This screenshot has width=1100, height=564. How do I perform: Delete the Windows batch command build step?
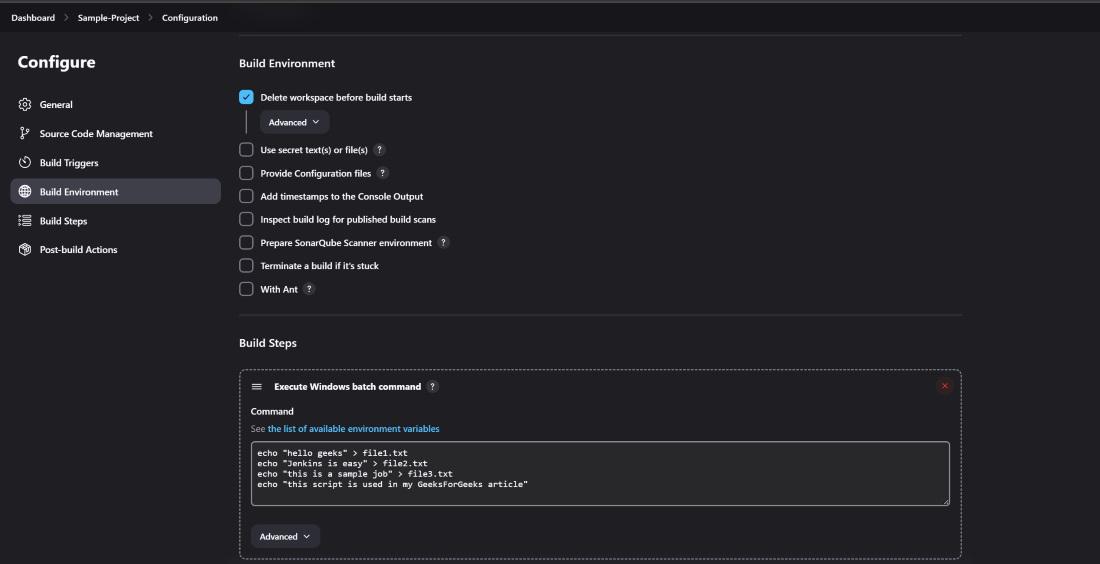[944, 386]
